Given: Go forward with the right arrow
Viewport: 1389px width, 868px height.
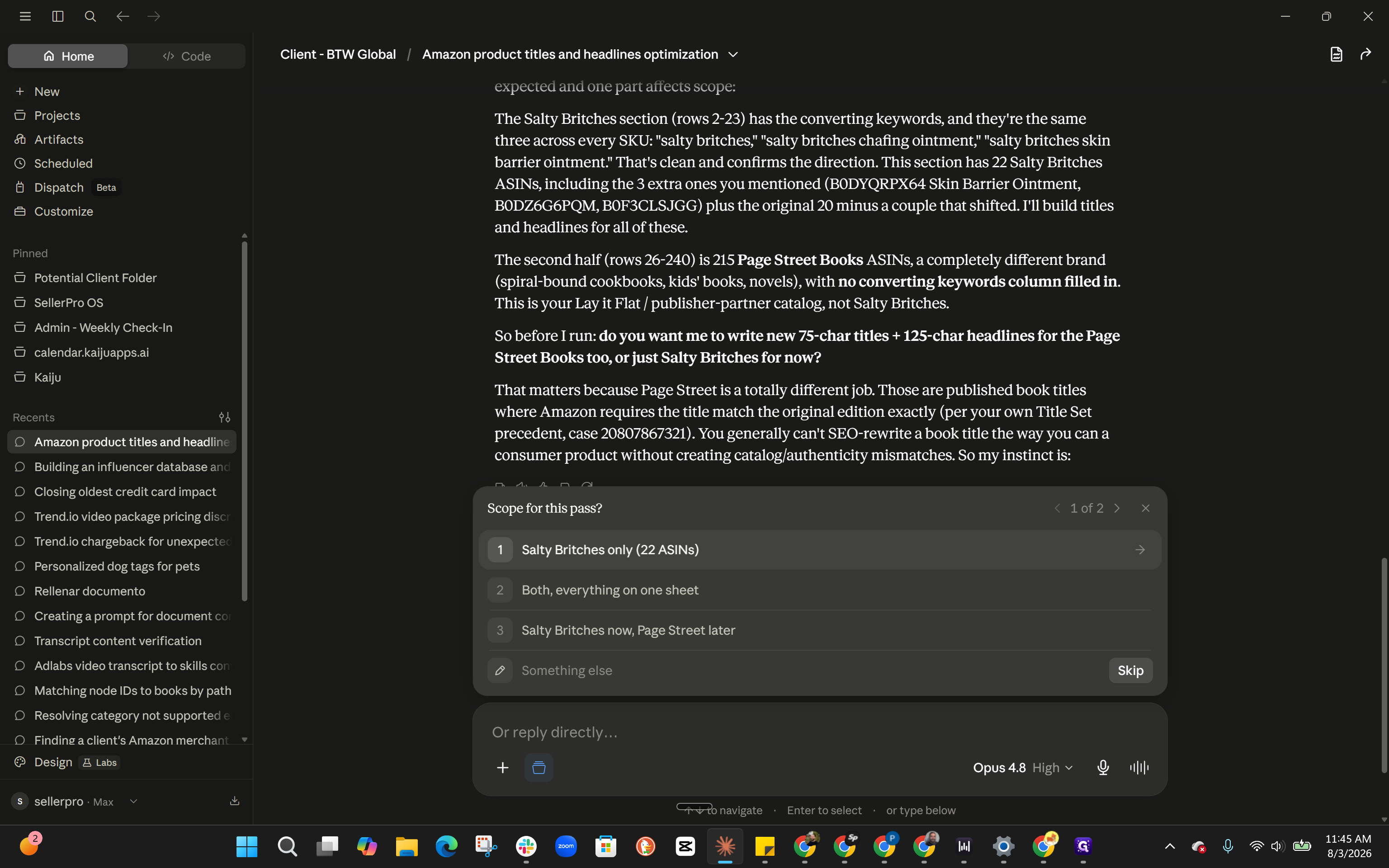Looking at the screenshot, I should [x=154, y=17].
